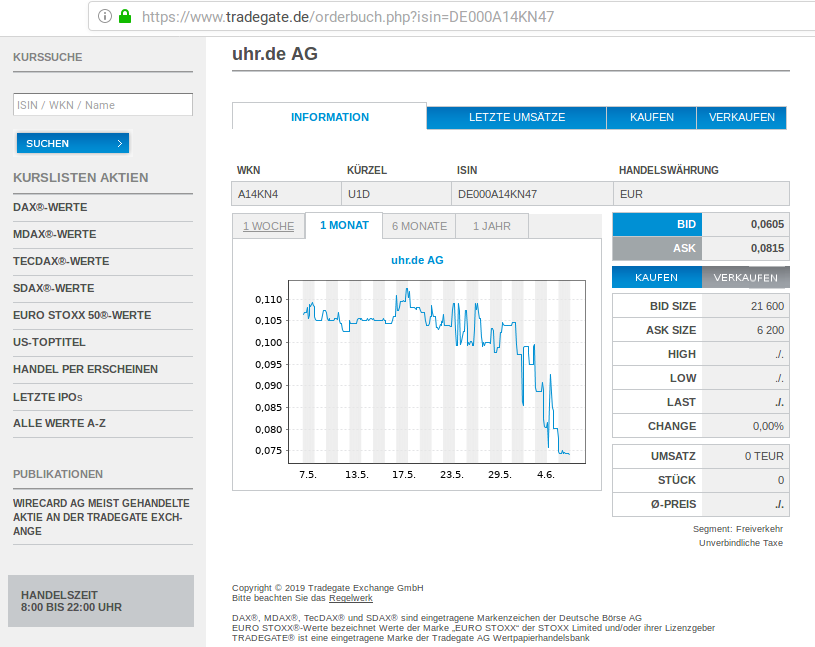
Task: Open the DAX®-WERTE price list
Action: (x=50, y=207)
